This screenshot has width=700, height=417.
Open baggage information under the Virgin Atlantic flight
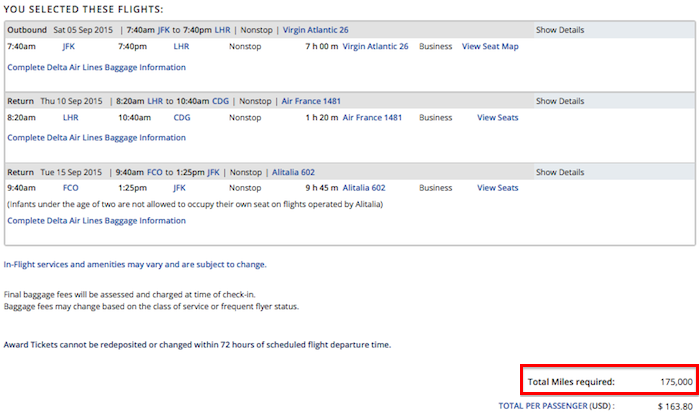[x=96, y=67]
